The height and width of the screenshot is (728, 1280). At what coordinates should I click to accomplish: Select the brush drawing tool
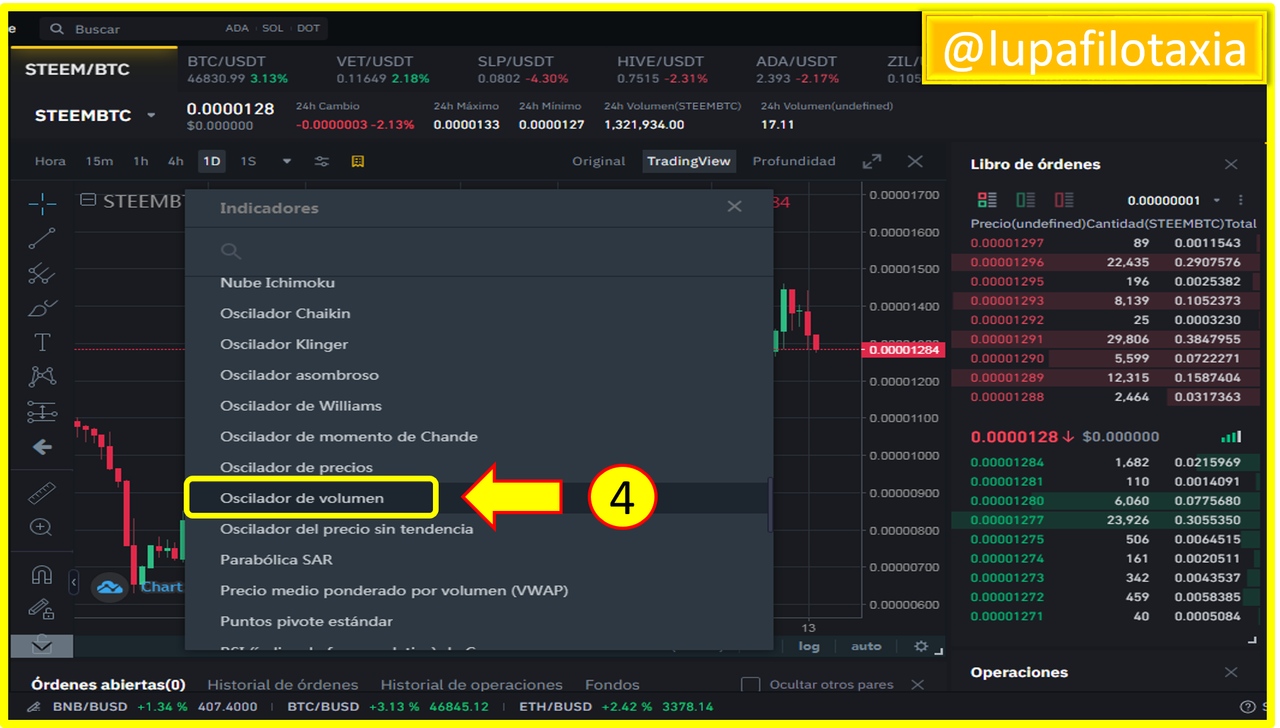tap(42, 307)
